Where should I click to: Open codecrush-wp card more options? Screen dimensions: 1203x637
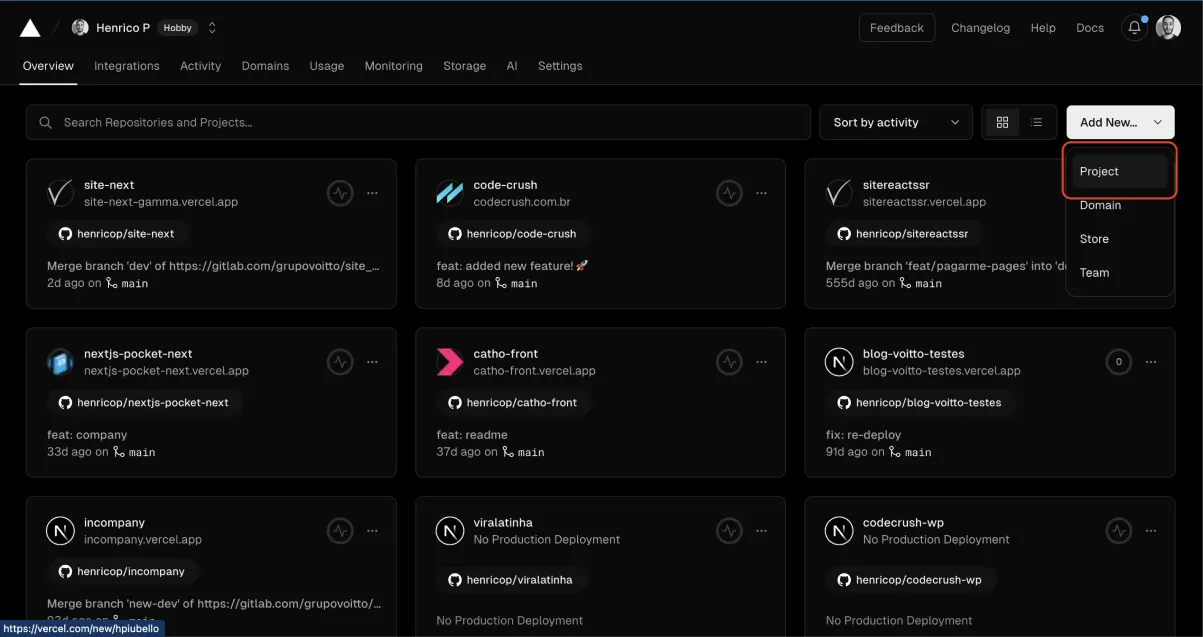point(1151,531)
